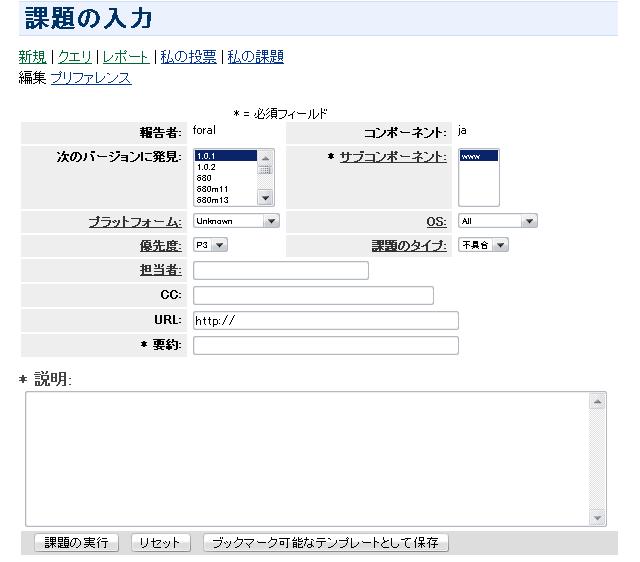Image resolution: width=640 pixels, height=562 pixels.
Task: Click the 要約 summary field
Action: [x=325, y=345]
